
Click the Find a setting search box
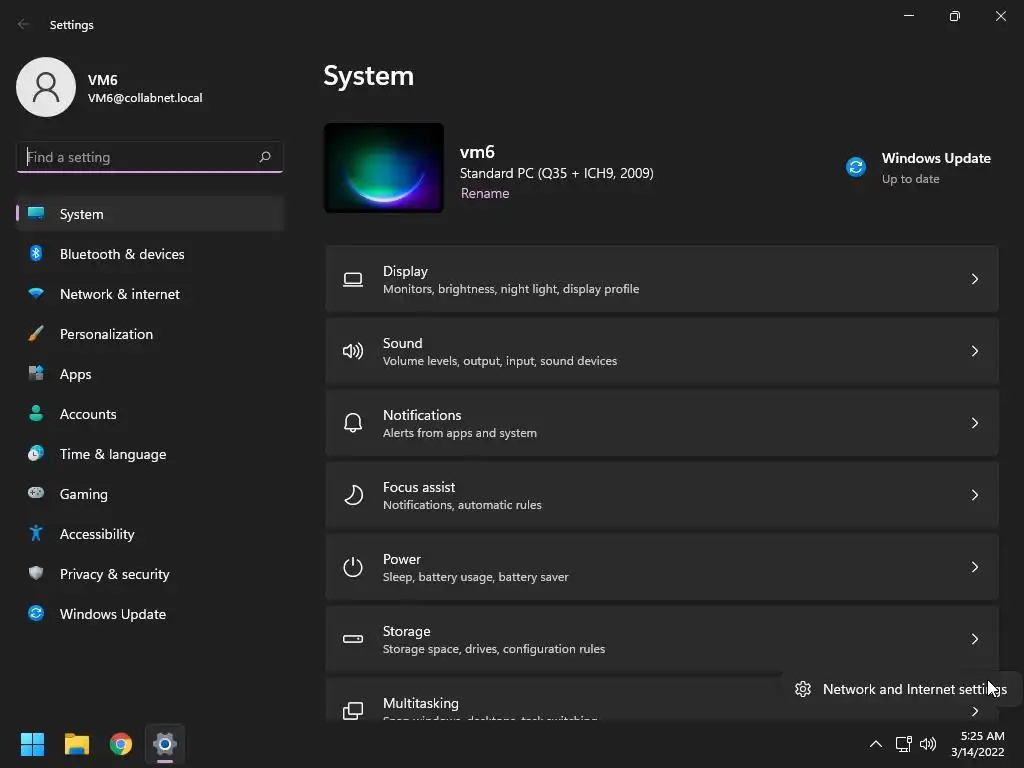[138, 157]
